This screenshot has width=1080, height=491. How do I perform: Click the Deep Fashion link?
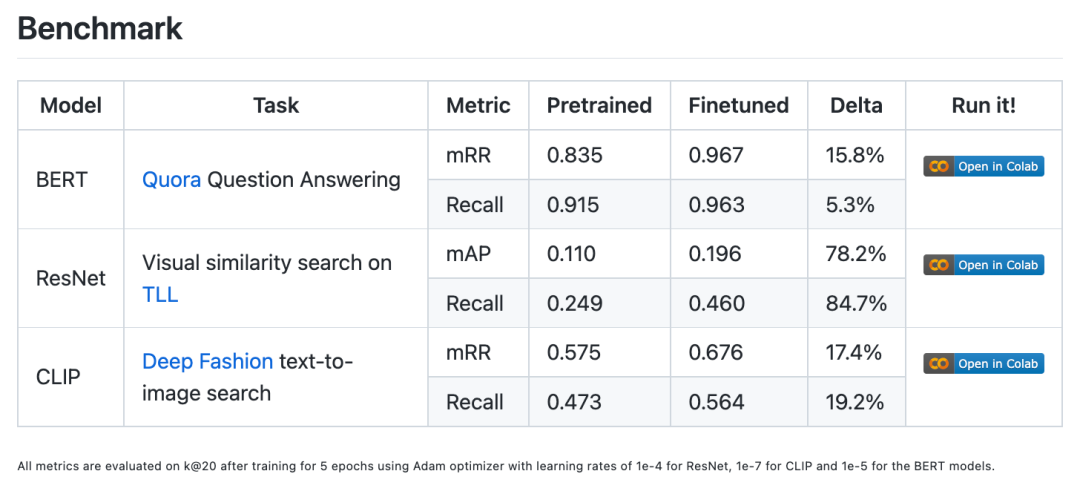tap(207, 361)
